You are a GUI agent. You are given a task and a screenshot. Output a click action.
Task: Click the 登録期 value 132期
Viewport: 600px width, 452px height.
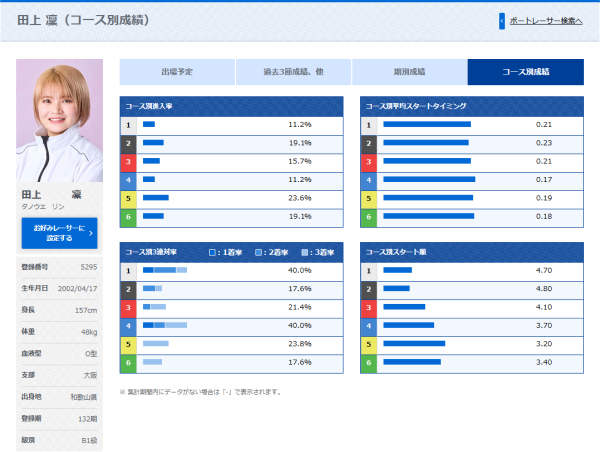pos(88,419)
